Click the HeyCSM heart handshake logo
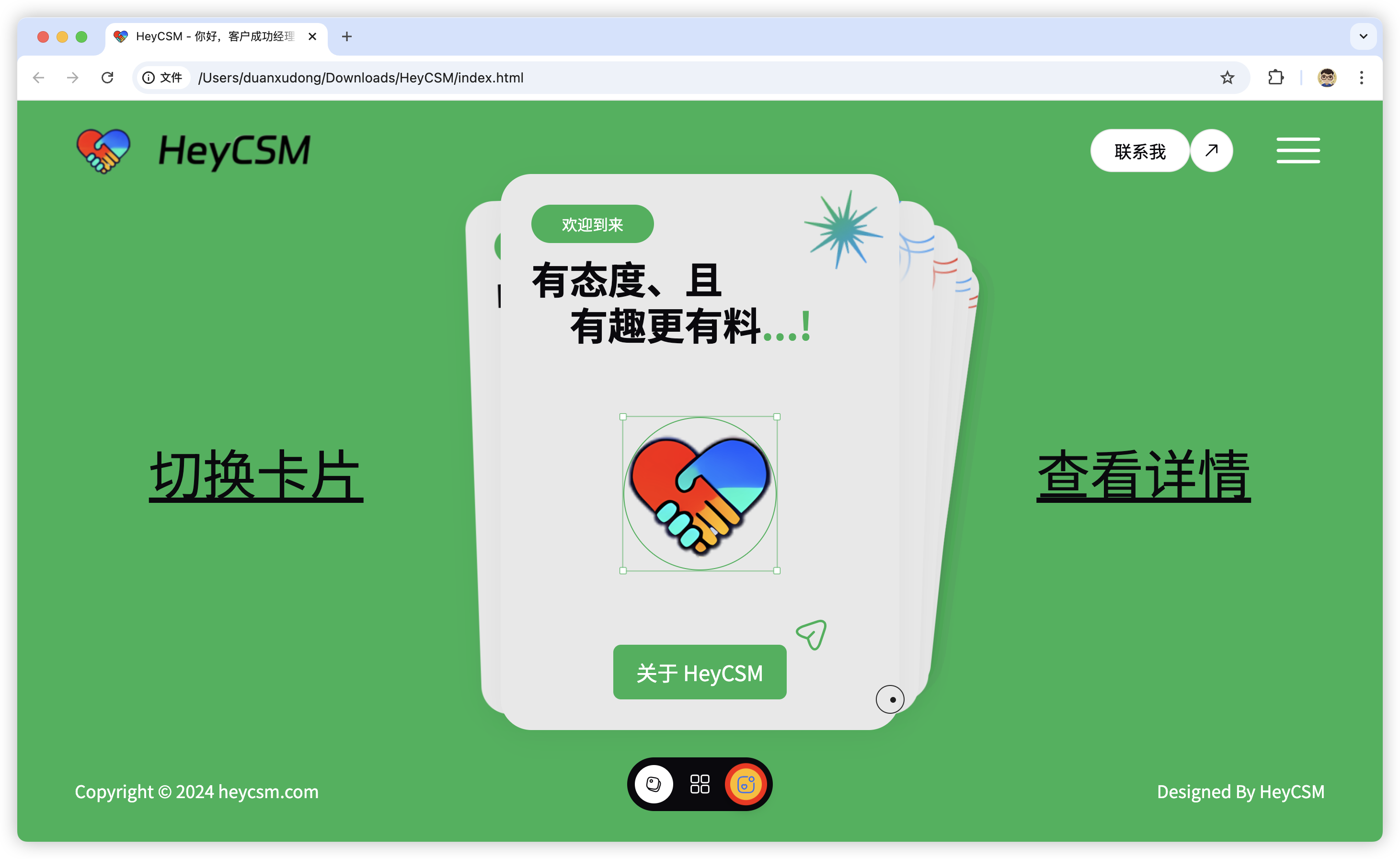The width and height of the screenshot is (1400, 859). (x=103, y=151)
